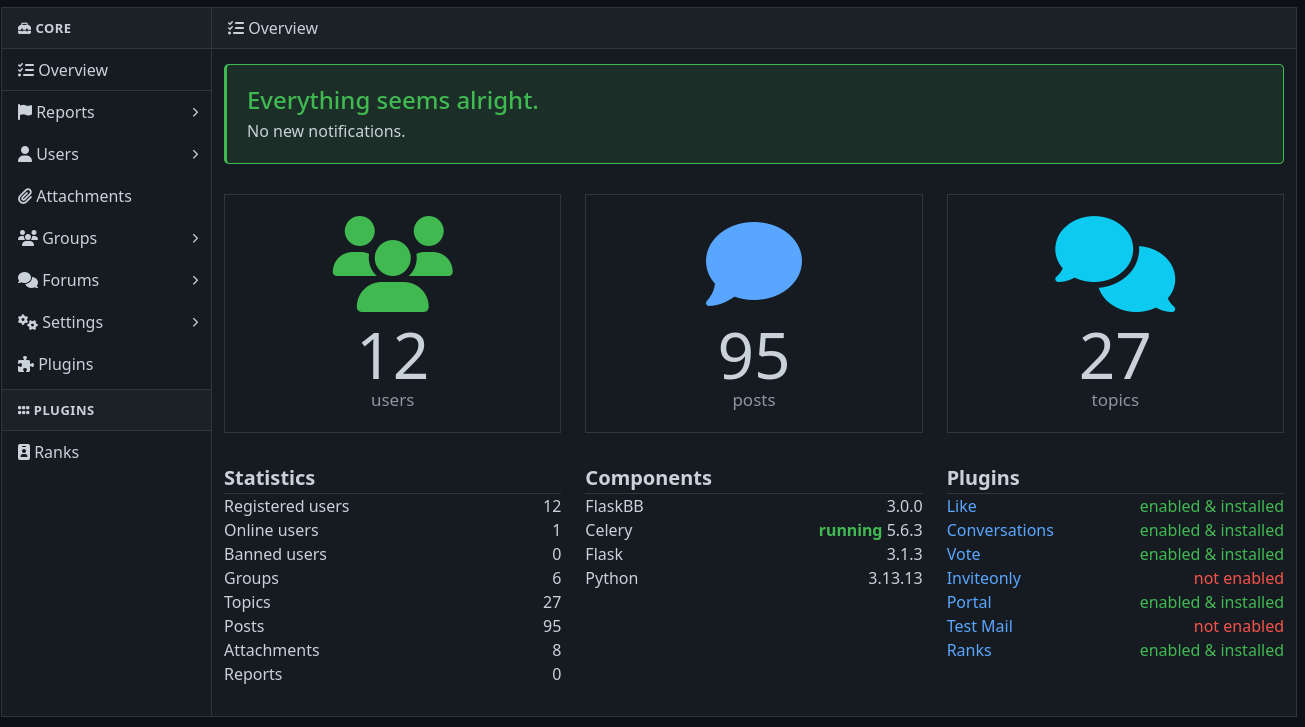Viewport: 1305px width, 727px height.
Task: Open Plugins in the sidebar
Action: pos(106,364)
